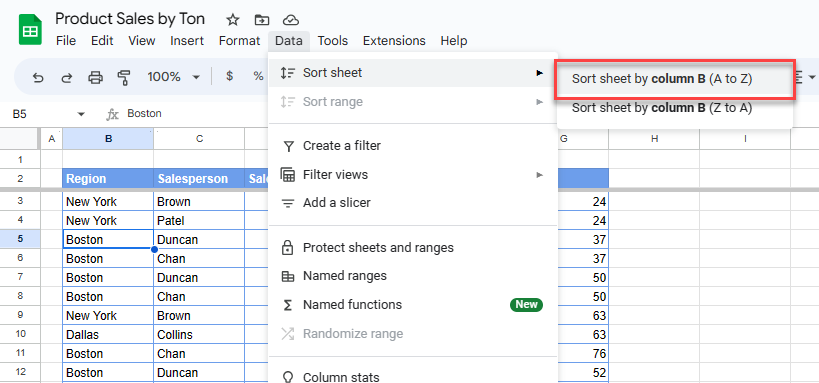Select column H header
Image resolution: width=819 pixels, height=383 pixels.
(654, 139)
